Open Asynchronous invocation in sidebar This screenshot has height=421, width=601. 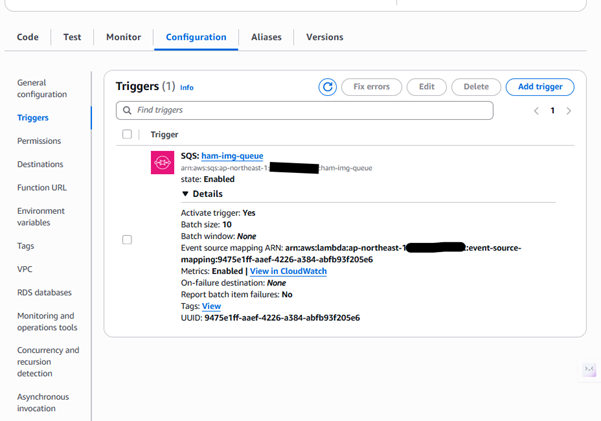coord(43,403)
